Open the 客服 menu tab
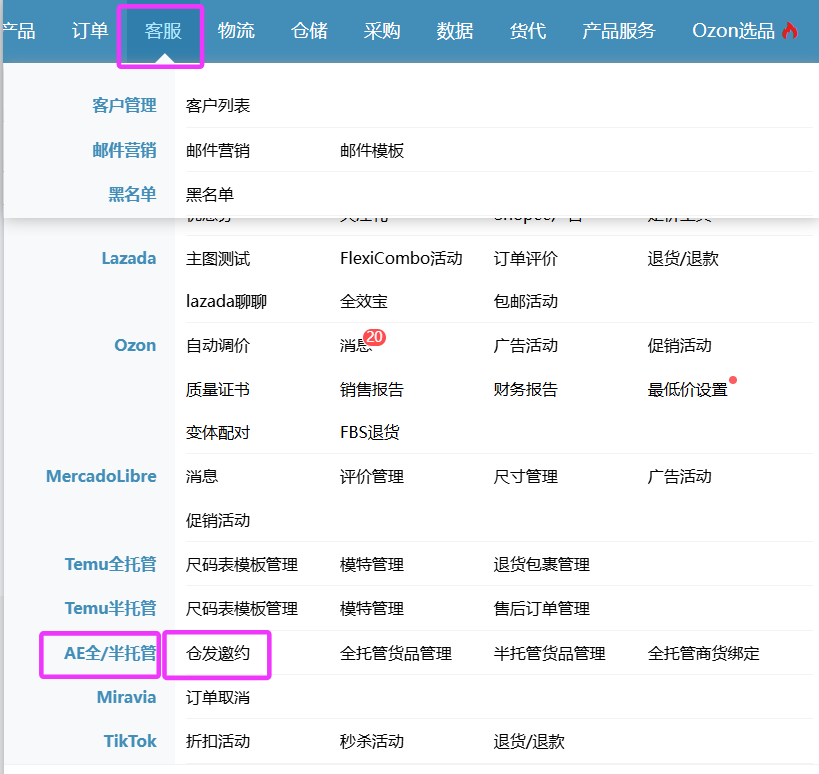The width and height of the screenshot is (819, 774). [163, 31]
